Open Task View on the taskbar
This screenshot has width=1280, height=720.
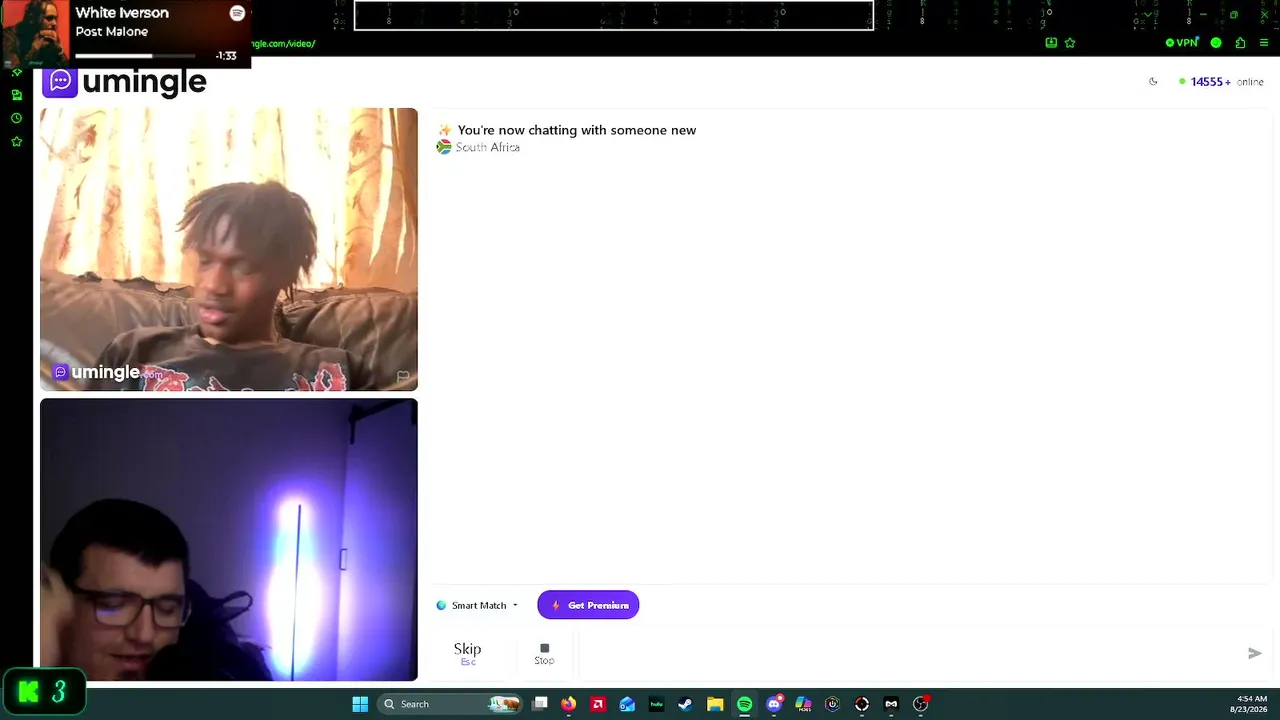540,704
